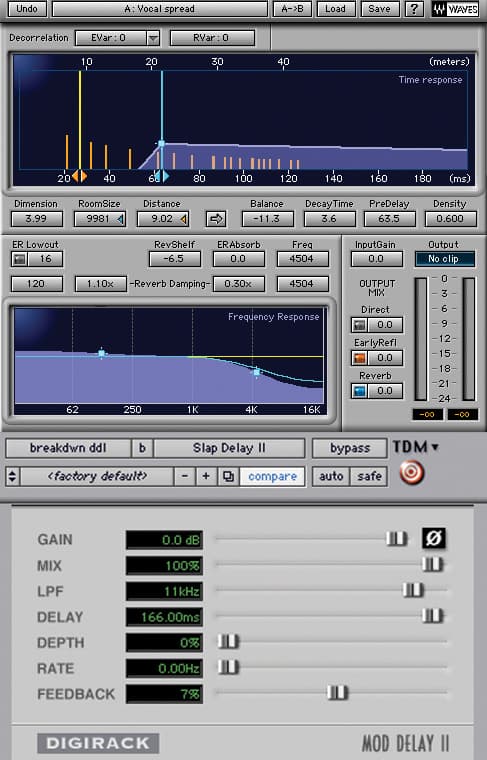Click the FEEDBACK slider handle

tap(337, 693)
